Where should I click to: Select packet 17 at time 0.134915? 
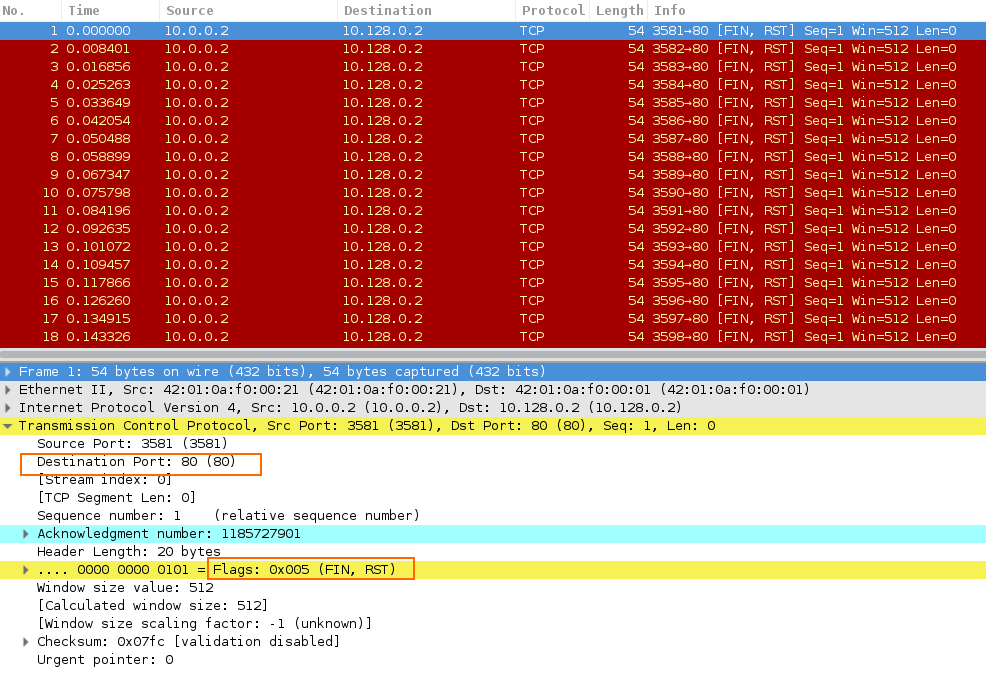click(493, 318)
